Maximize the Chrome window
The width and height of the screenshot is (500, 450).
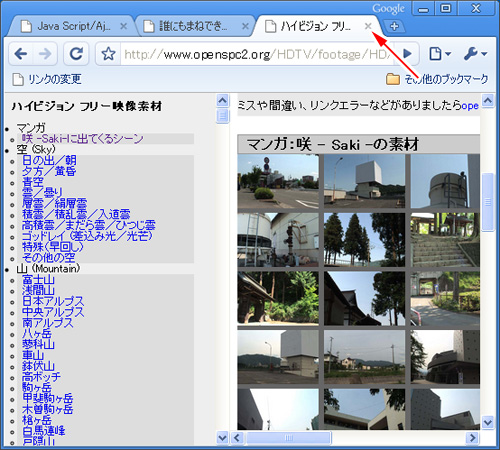[446, 9]
